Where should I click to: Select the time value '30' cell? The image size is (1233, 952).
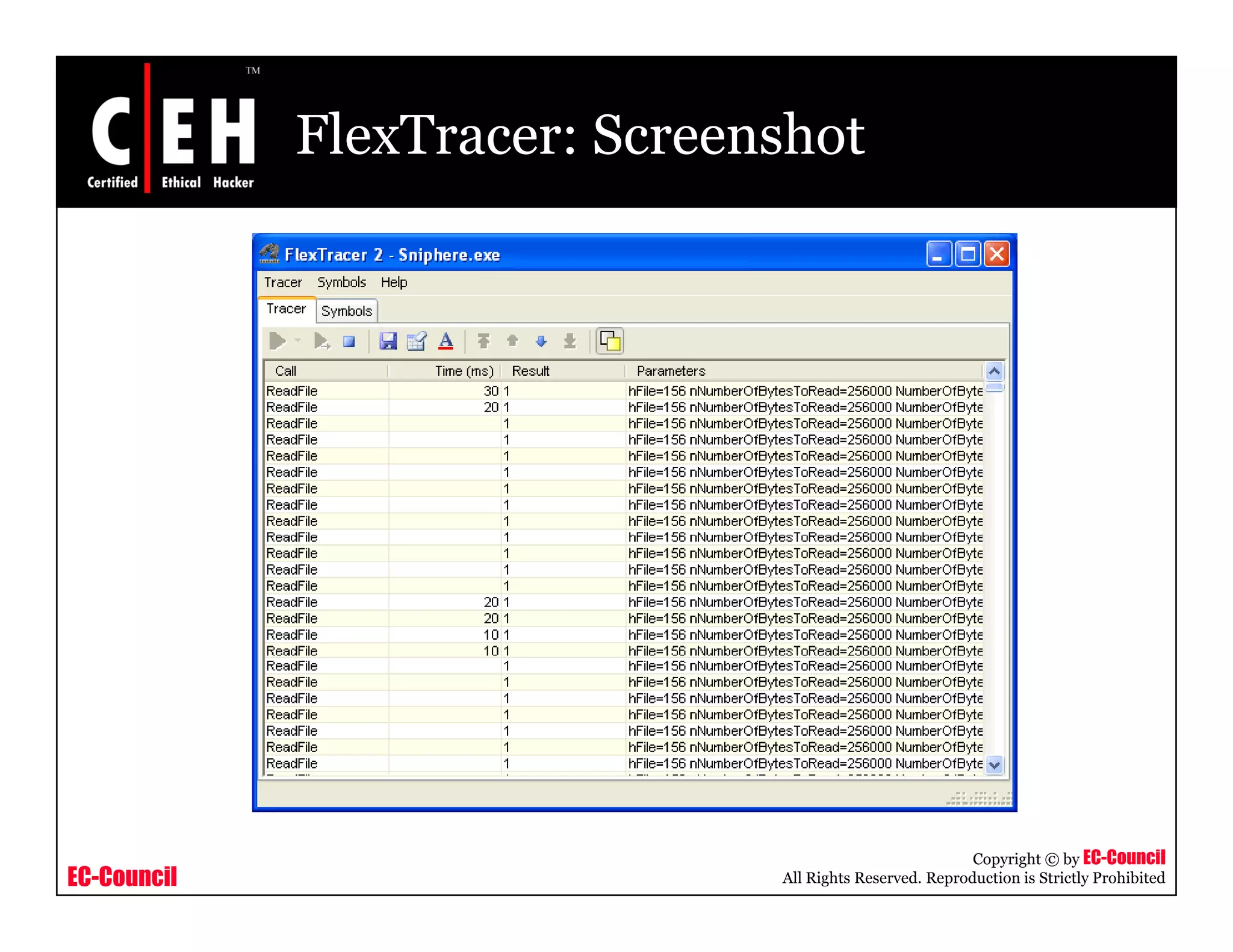(445, 391)
